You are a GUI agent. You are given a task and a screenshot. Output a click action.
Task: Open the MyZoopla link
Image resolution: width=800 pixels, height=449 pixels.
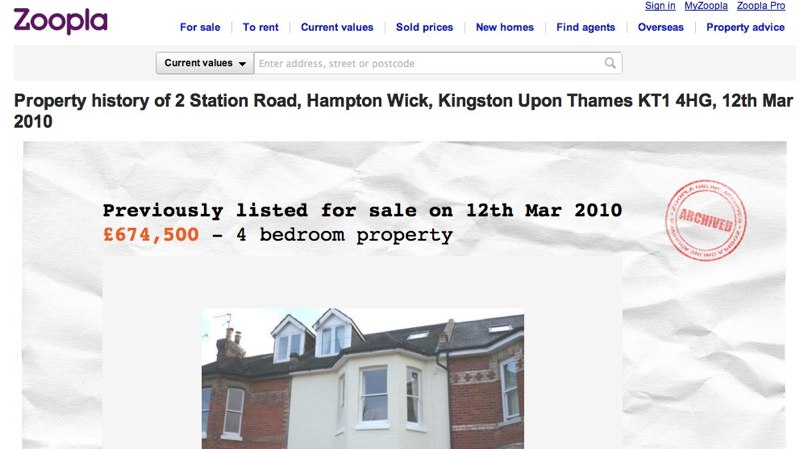click(x=706, y=6)
